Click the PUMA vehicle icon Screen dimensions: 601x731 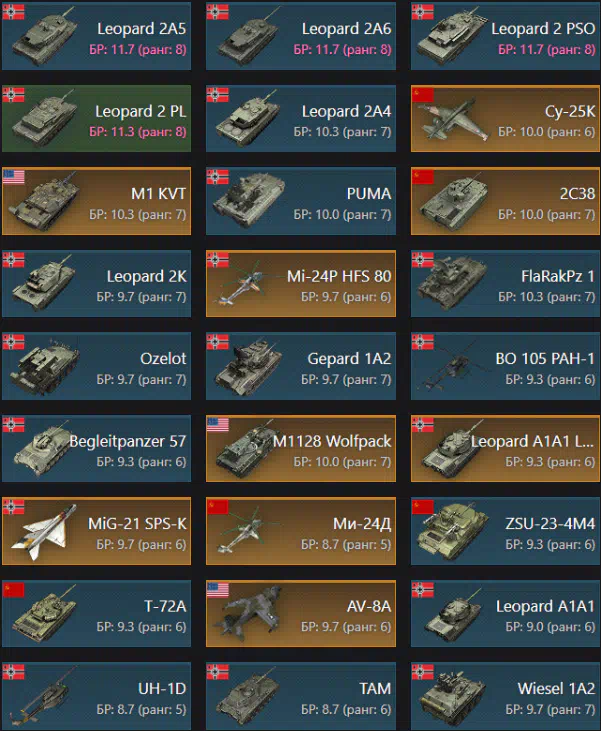point(249,200)
